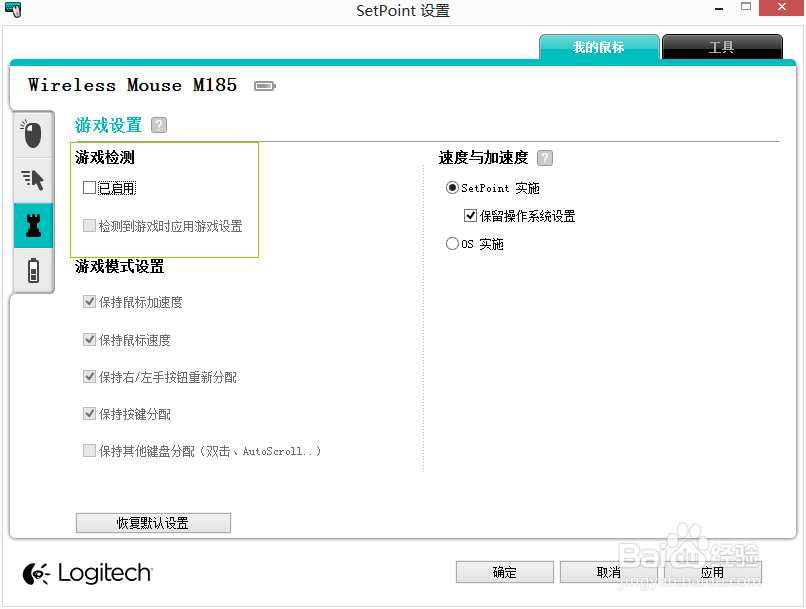
Task: Click the 取消 button
Action: point(609,573)
